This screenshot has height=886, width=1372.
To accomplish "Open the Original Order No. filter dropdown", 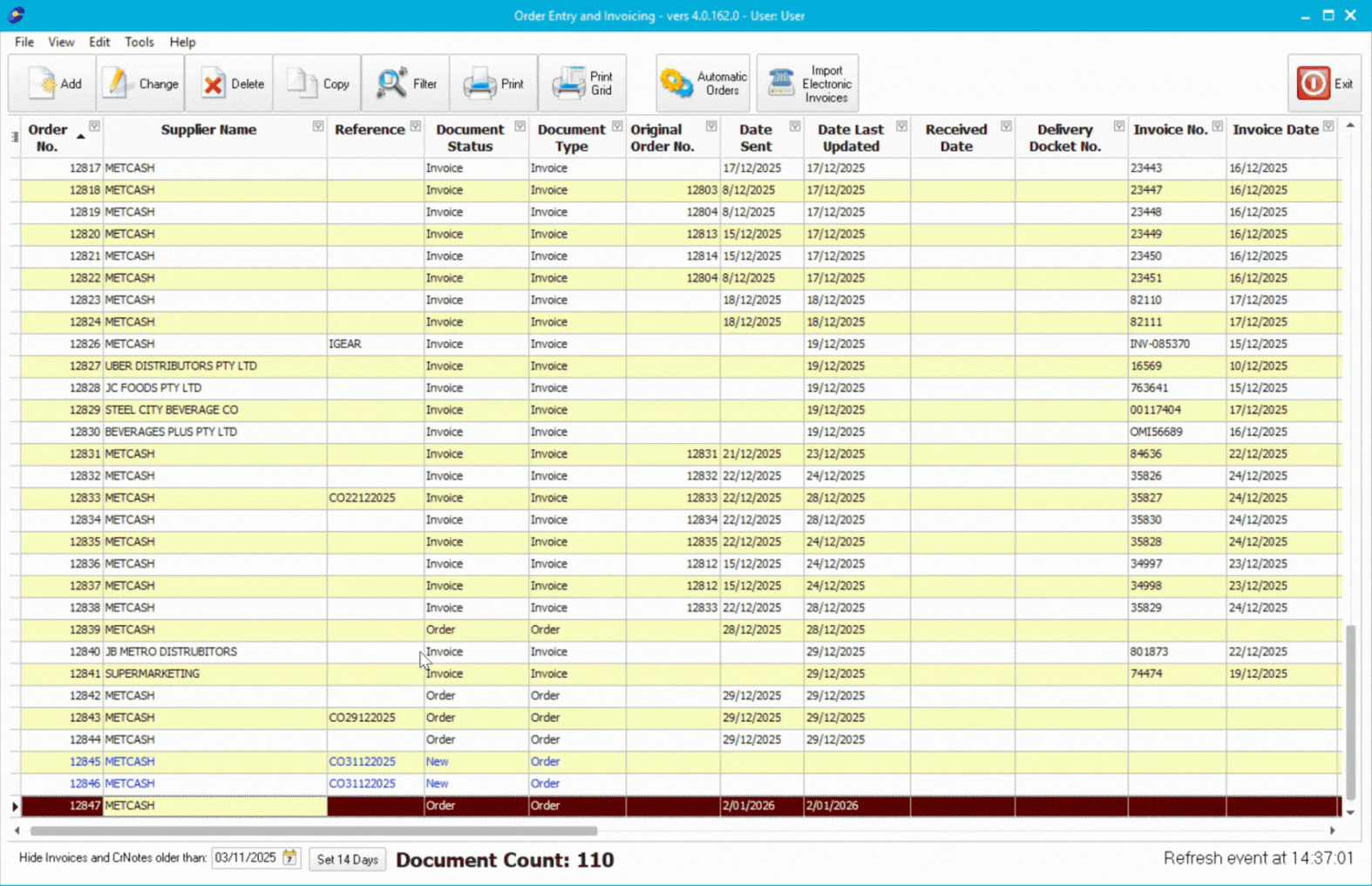I will pyautogui.click(x=711, y=126).
